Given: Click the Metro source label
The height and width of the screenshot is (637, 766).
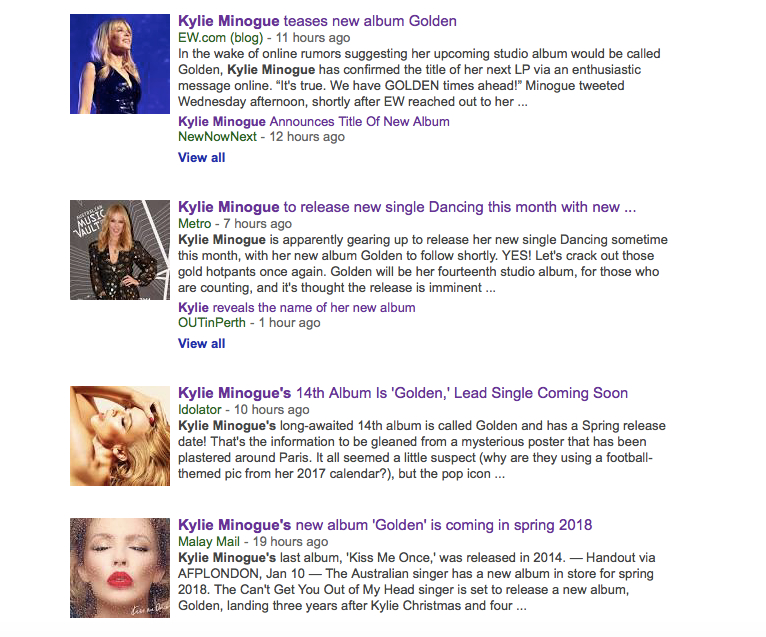Looking at the screenshot, I should click(194, 224).
